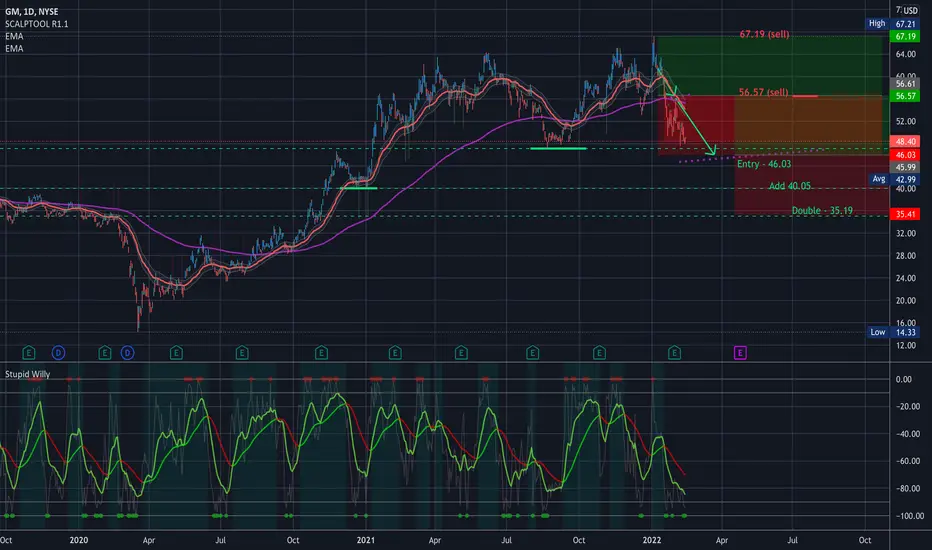
Task: Click the 2020 label on time axis
Action: pyautogui.click(x=78, y=540)
